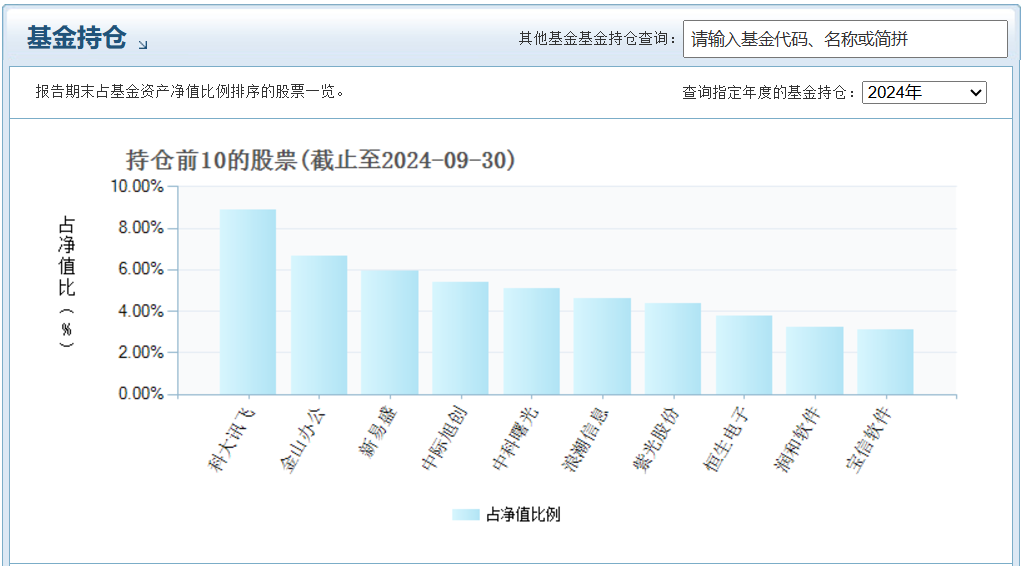Click the 4.00% y-axis value
This screenshot has height=566, width=1021.
point(141,311)
